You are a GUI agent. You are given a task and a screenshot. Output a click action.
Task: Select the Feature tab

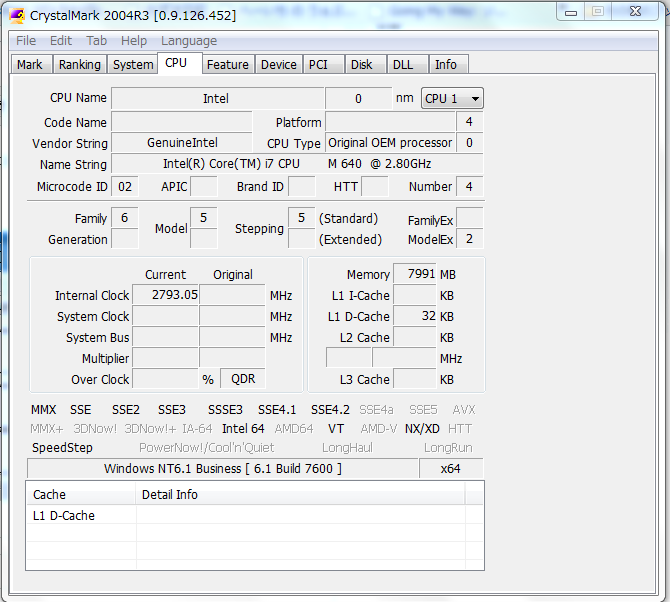[227, 65]
